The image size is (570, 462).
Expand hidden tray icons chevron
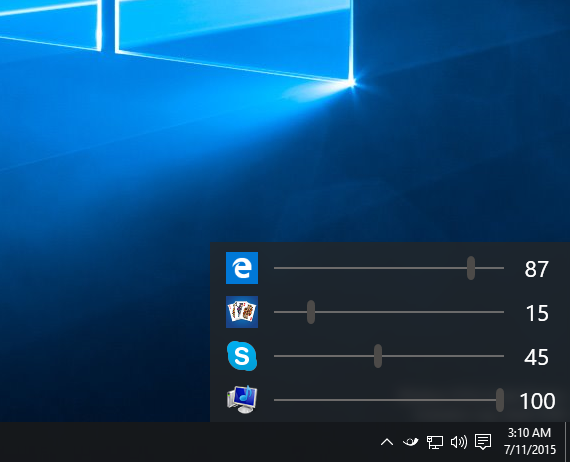(x=387, y=442)
